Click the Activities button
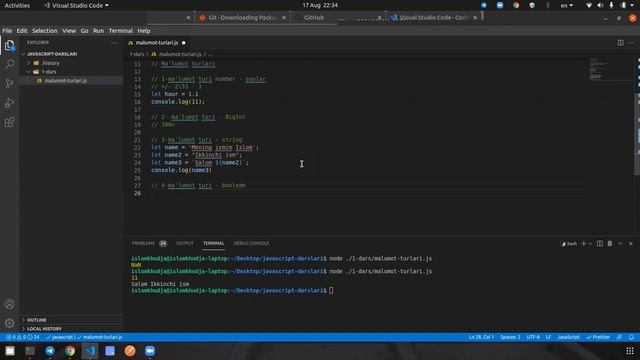Screen dimensions: 640x360 (17, 5)
